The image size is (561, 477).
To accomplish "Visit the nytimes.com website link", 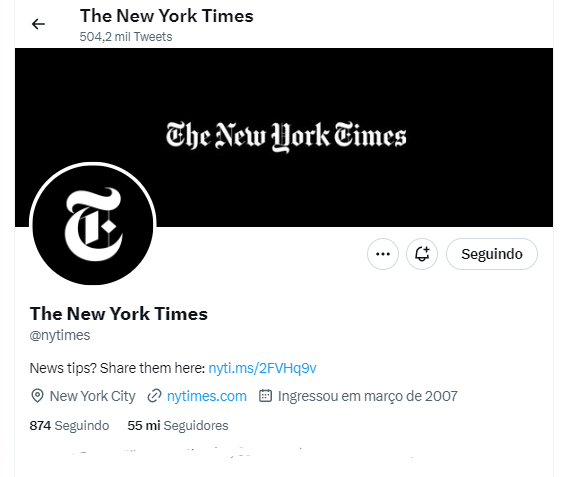I will [207, 396].
